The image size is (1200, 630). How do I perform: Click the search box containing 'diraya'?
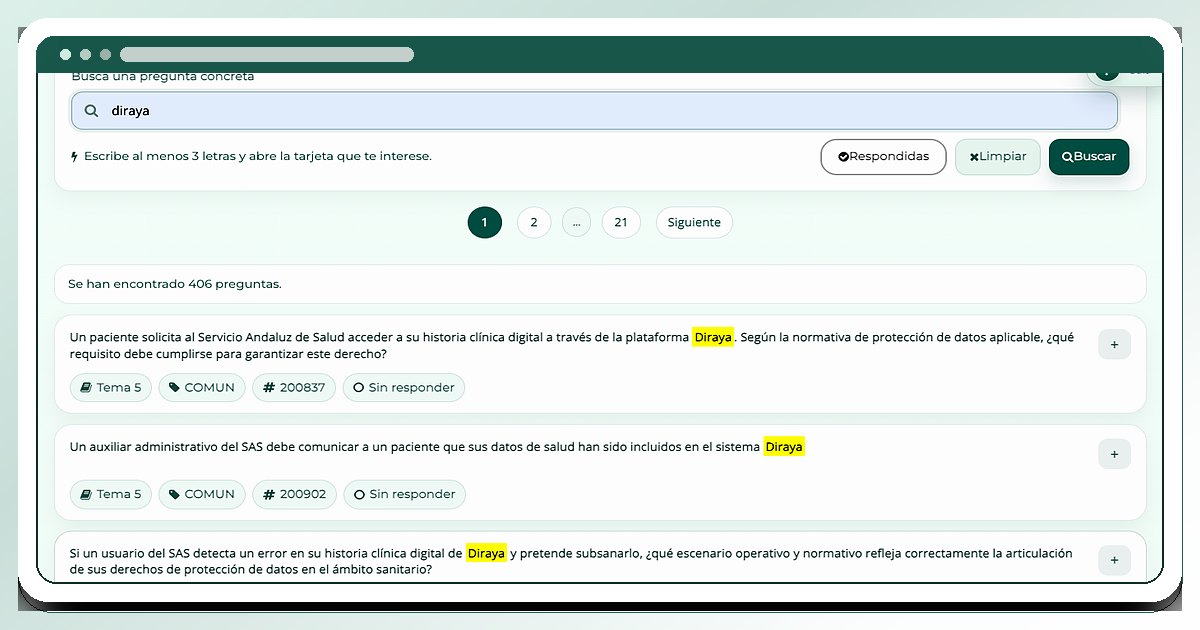(594, 111)
